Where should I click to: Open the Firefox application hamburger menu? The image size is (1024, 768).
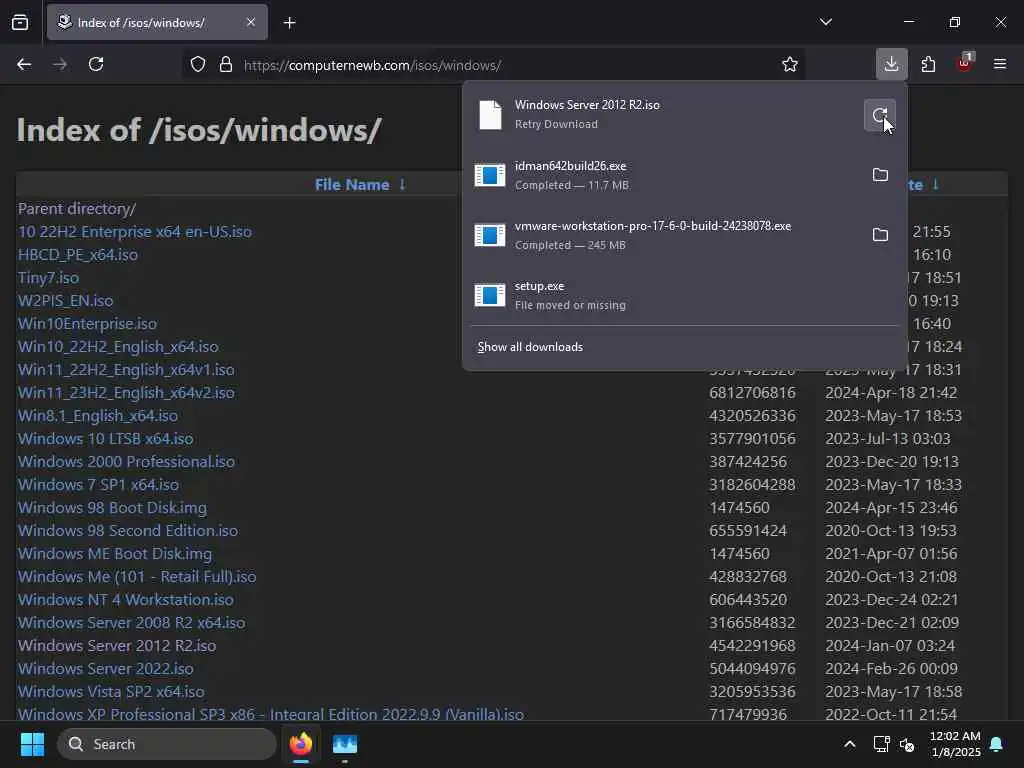click(1000, 64)
